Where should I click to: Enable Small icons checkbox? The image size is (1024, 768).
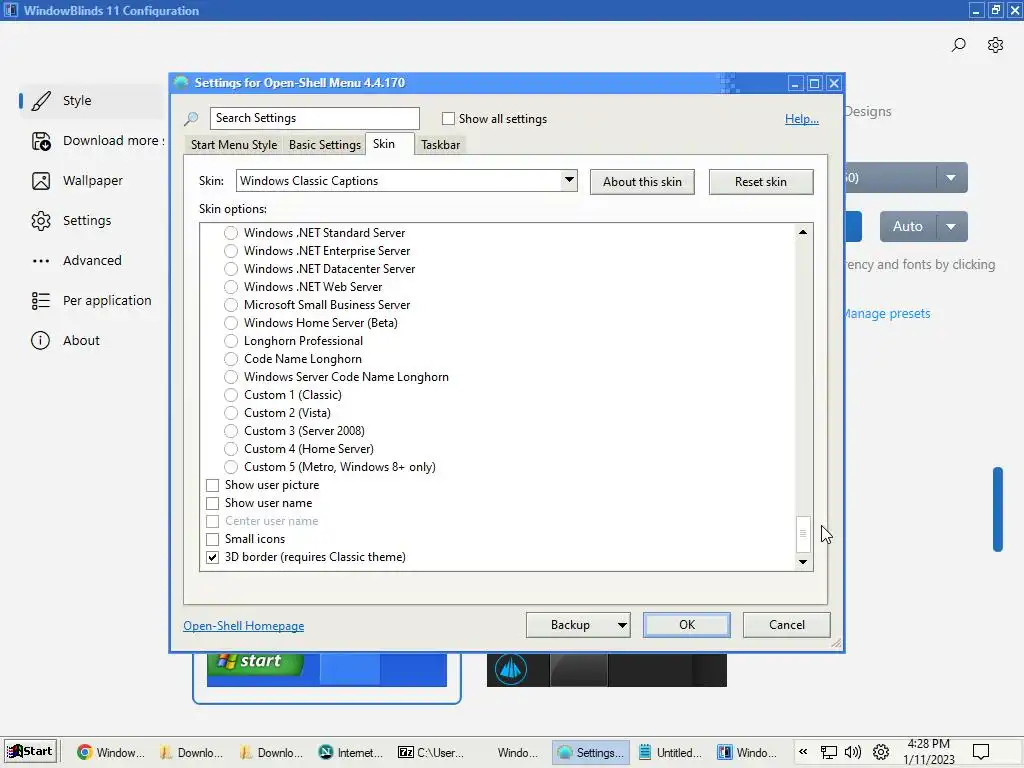pyautogui.click(x=212, y=539)
